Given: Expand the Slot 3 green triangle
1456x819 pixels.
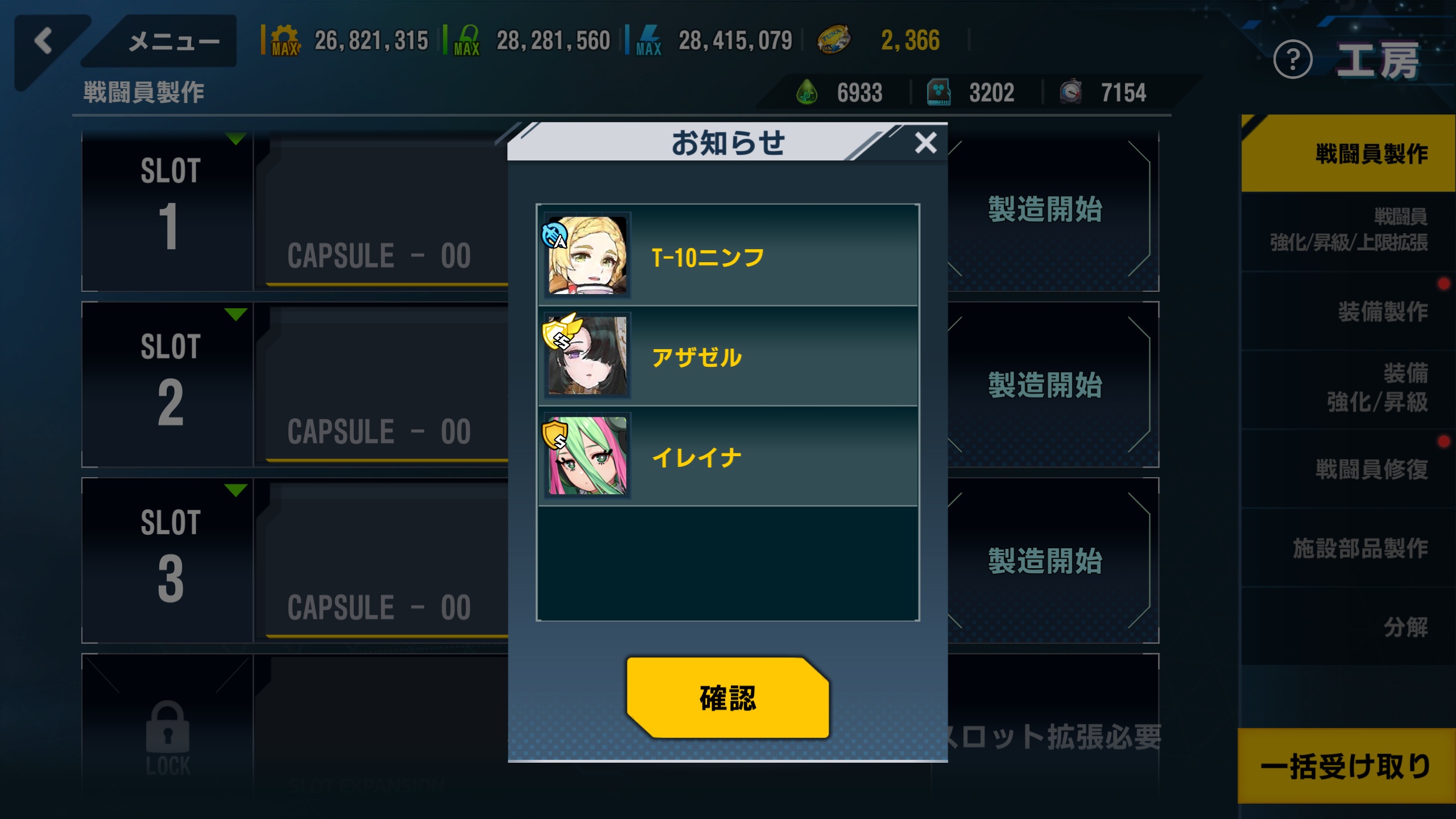Looking at the screenshot, I should coord(235,490).
